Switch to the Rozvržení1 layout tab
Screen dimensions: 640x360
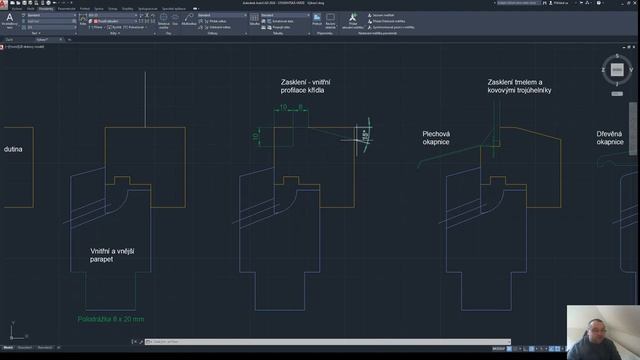(x=24, y=348)
